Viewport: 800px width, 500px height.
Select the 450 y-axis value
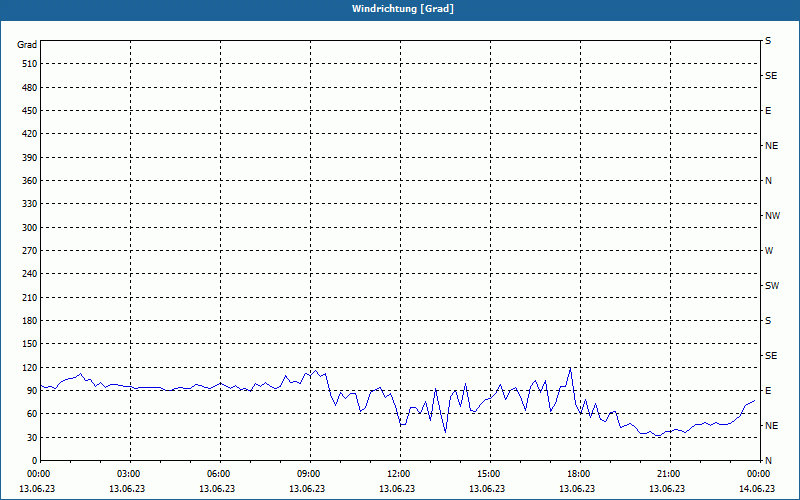30,111
